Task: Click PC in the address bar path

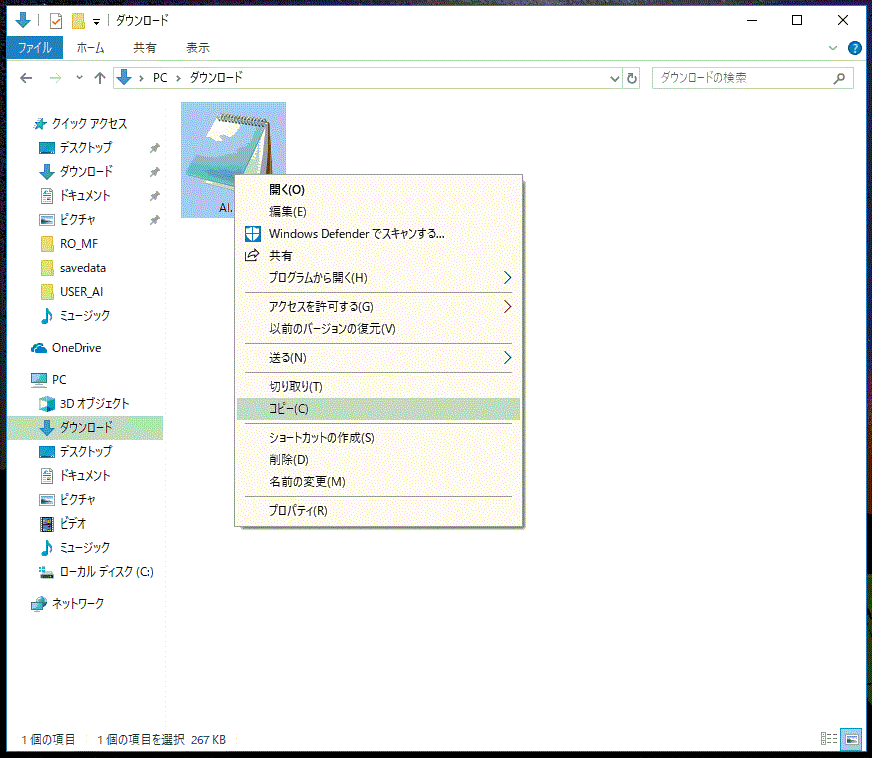Action: (x=160, y=78)
